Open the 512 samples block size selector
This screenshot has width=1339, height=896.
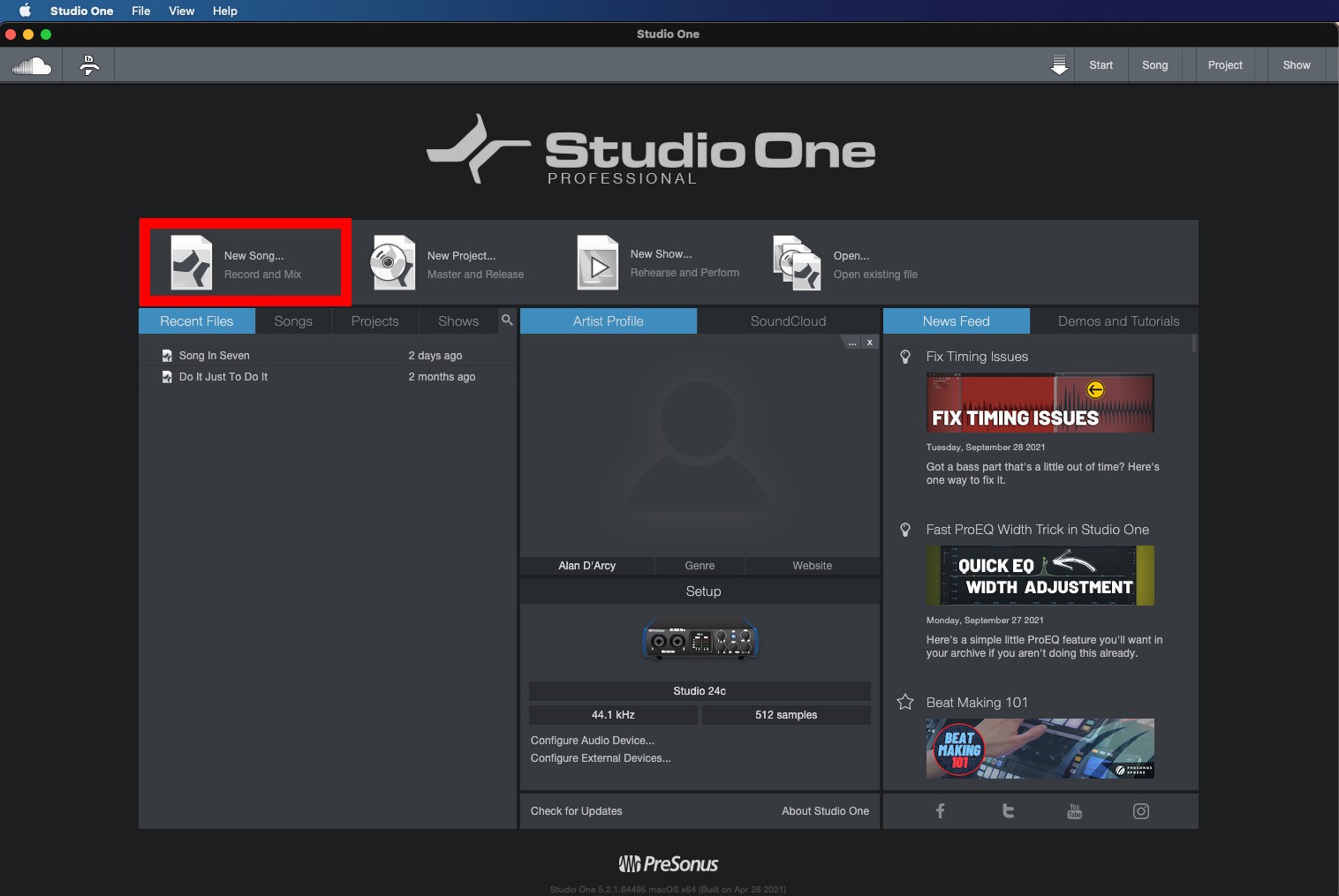click(x=785, y=714)
